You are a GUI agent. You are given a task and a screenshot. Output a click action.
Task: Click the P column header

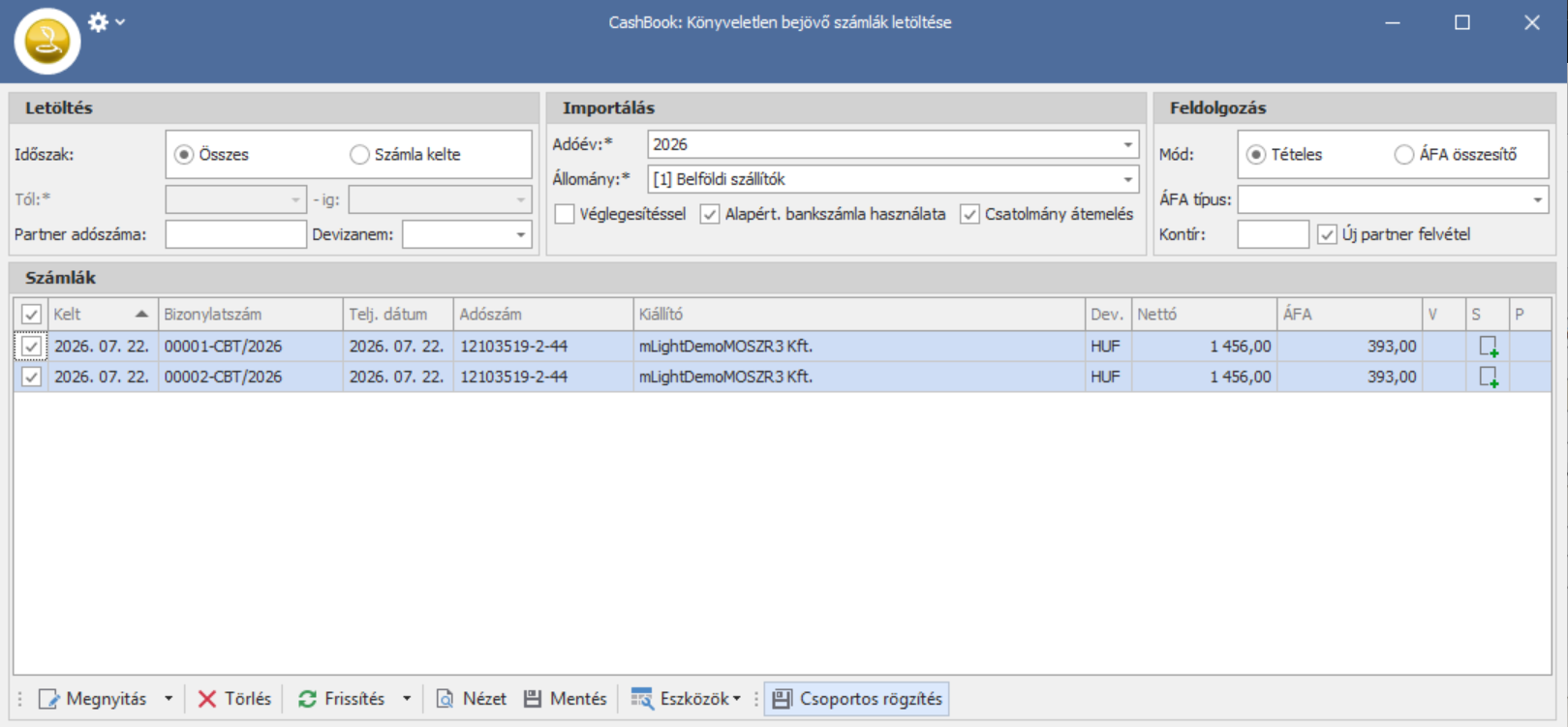[x=1530, y=315]
